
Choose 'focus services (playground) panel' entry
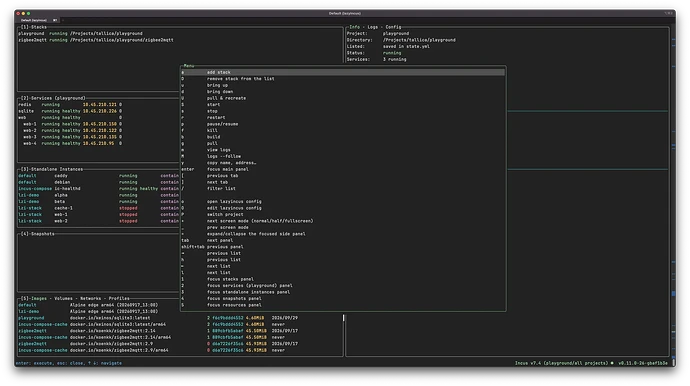point(343,286)
